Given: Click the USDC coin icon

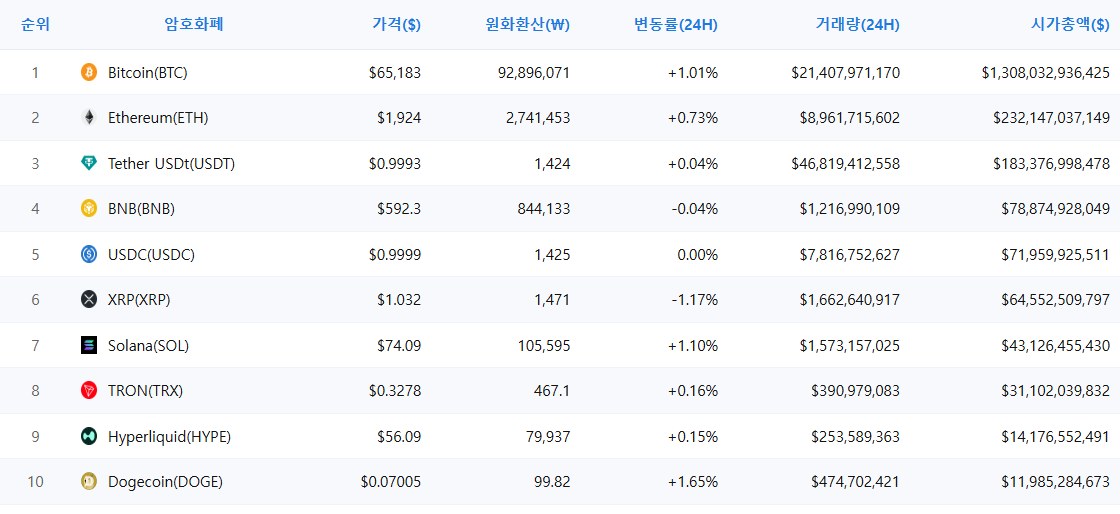Looking at the screenshot, I should [89, 254].
